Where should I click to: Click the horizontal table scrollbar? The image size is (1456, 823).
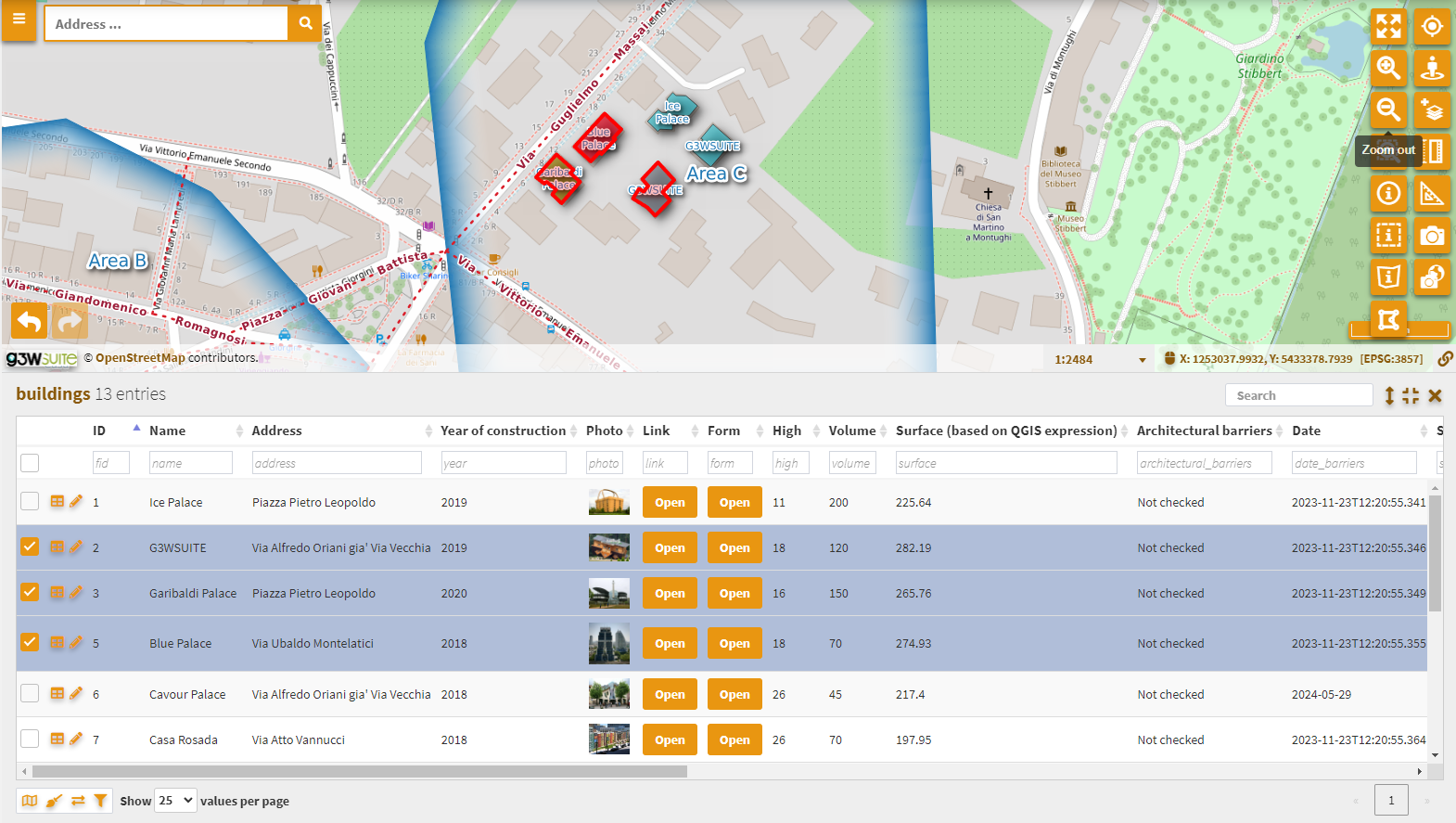359,771
